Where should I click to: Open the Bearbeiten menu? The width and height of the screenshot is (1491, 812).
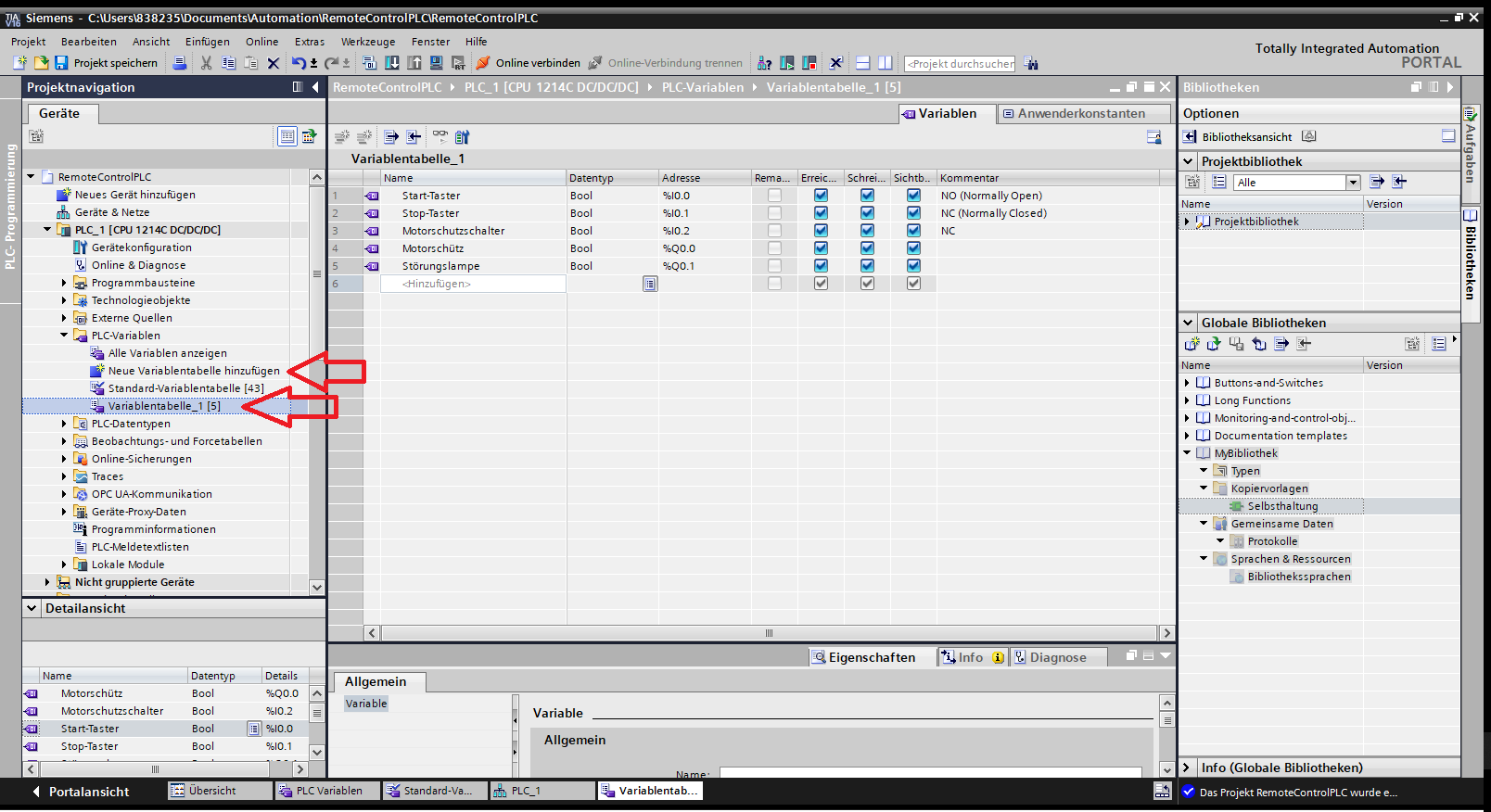[89, 42]
